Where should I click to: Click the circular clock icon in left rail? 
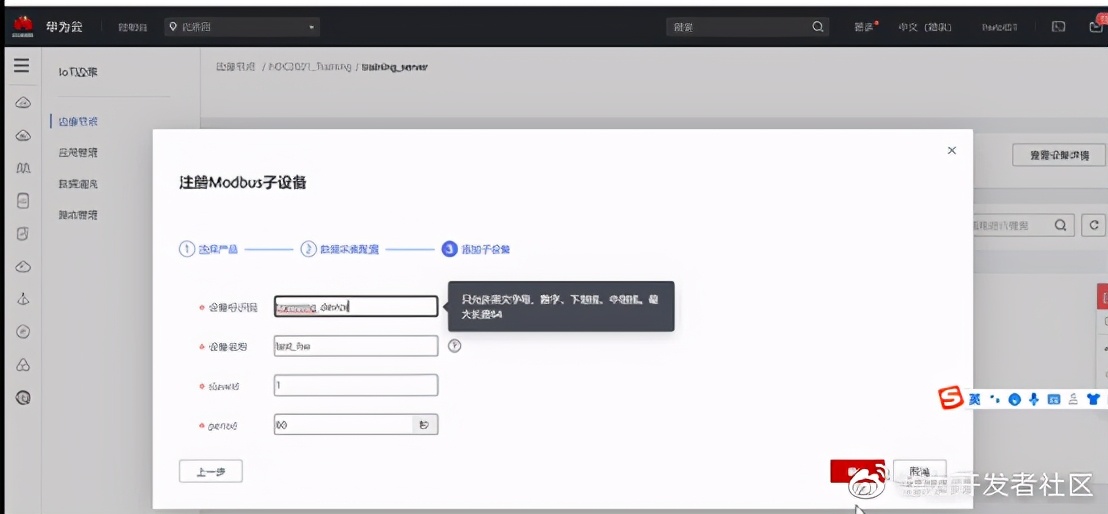click(23, 398)
